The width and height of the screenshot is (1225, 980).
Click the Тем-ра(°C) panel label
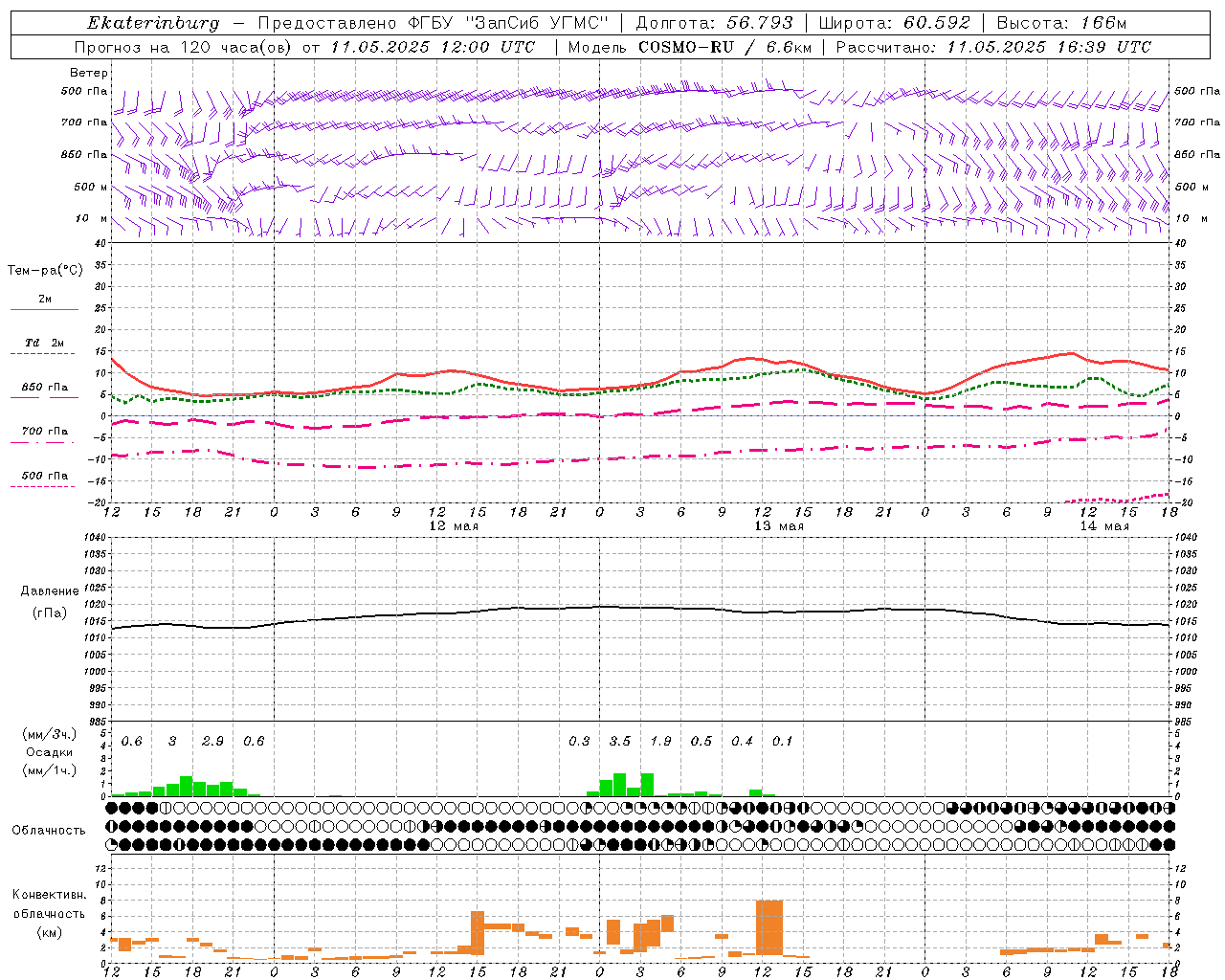(x=45, y=271)
